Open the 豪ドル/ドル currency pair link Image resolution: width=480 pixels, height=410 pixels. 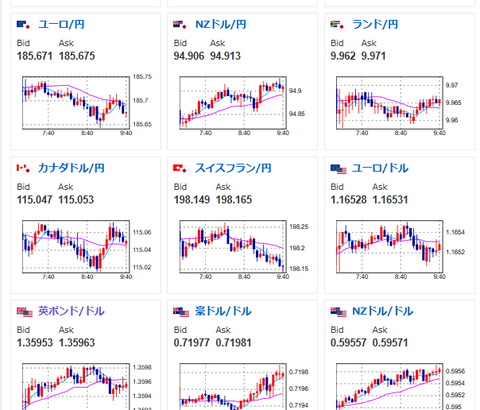(223, 311)
